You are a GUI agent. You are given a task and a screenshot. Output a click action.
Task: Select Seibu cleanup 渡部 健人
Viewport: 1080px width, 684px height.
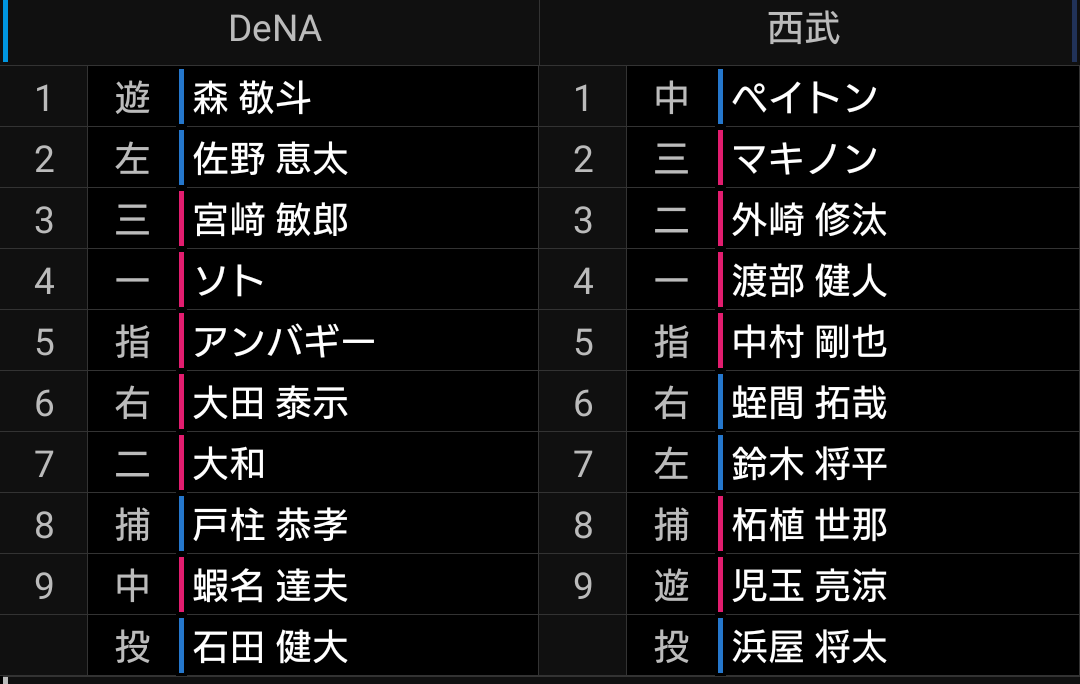pyautogui.click(x=809, y=280)
